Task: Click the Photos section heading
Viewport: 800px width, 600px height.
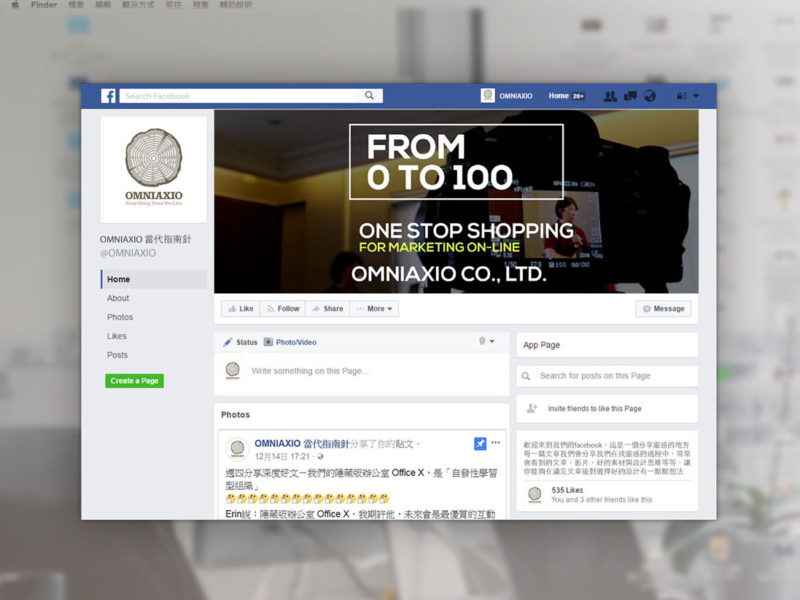Action: pyautogui.click(x=235, y=415)
